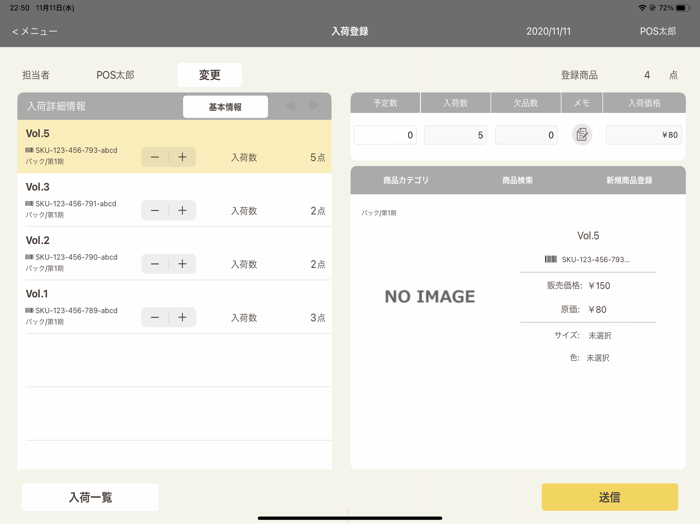Click the 入荷価格 field showing ¥80
This screenshot has width=700, height=525.
643,135
